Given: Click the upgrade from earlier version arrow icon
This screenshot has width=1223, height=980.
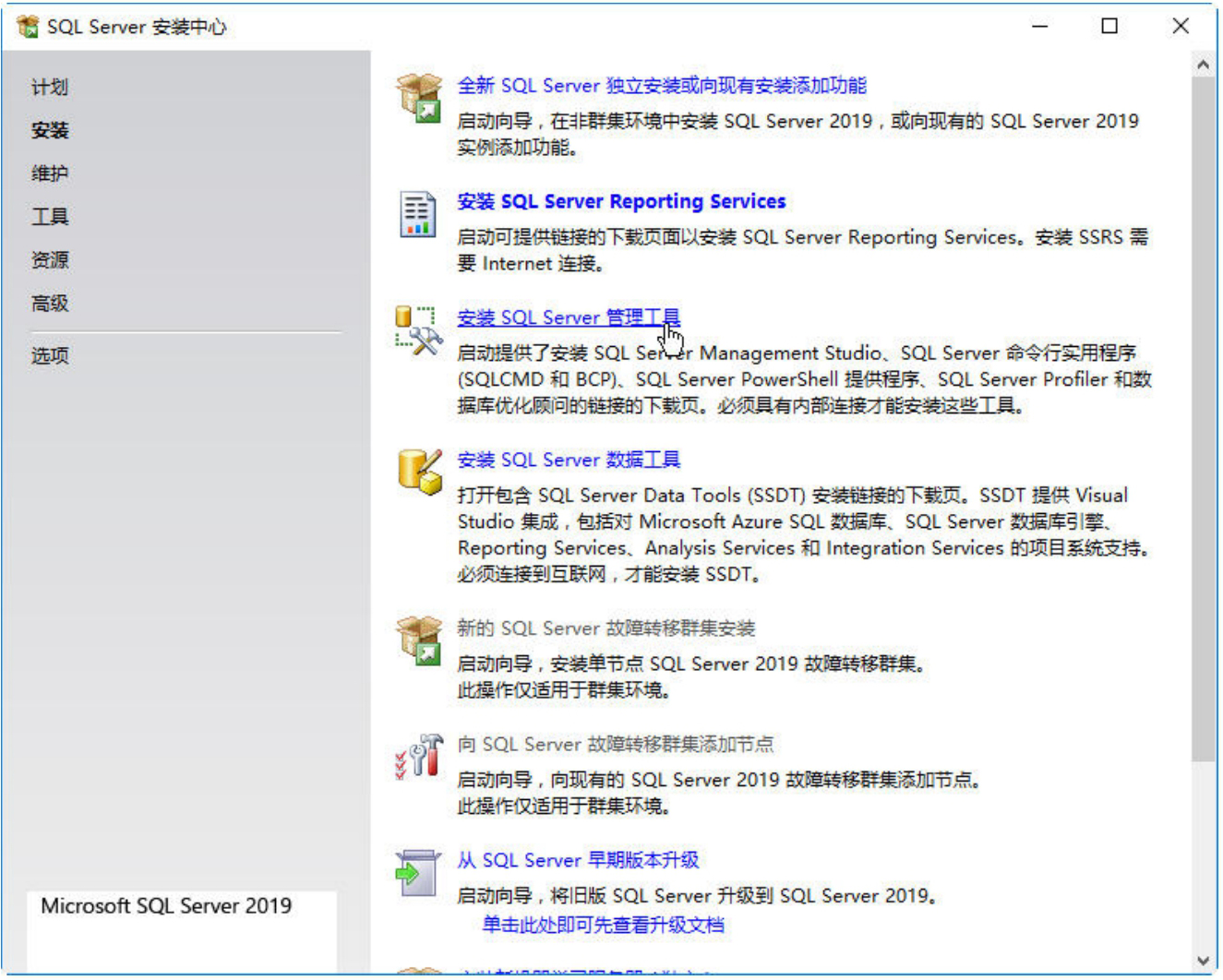Looking at the screenshot, I should click(x=417, y=872).
